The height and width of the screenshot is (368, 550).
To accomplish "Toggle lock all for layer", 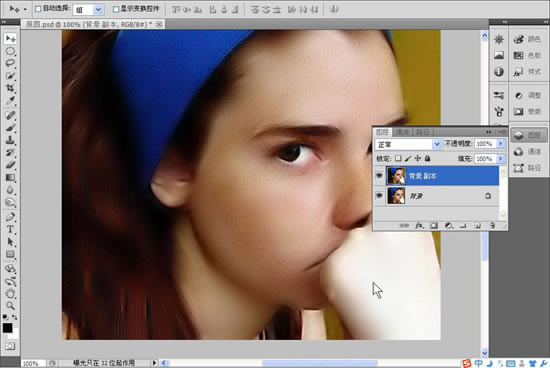I will pyautogui.click(x=427, y=159).
